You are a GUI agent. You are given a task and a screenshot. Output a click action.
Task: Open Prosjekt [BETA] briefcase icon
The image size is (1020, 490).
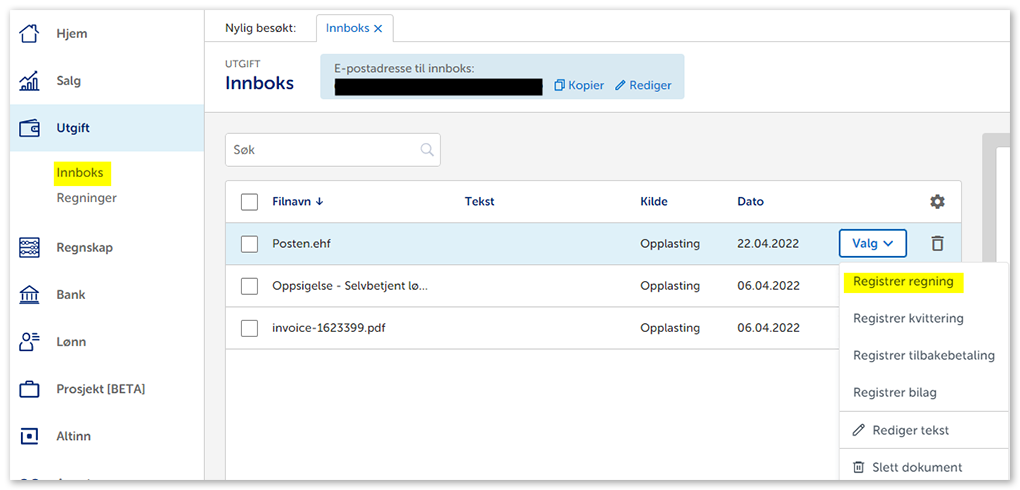click(x=30, y=389)
